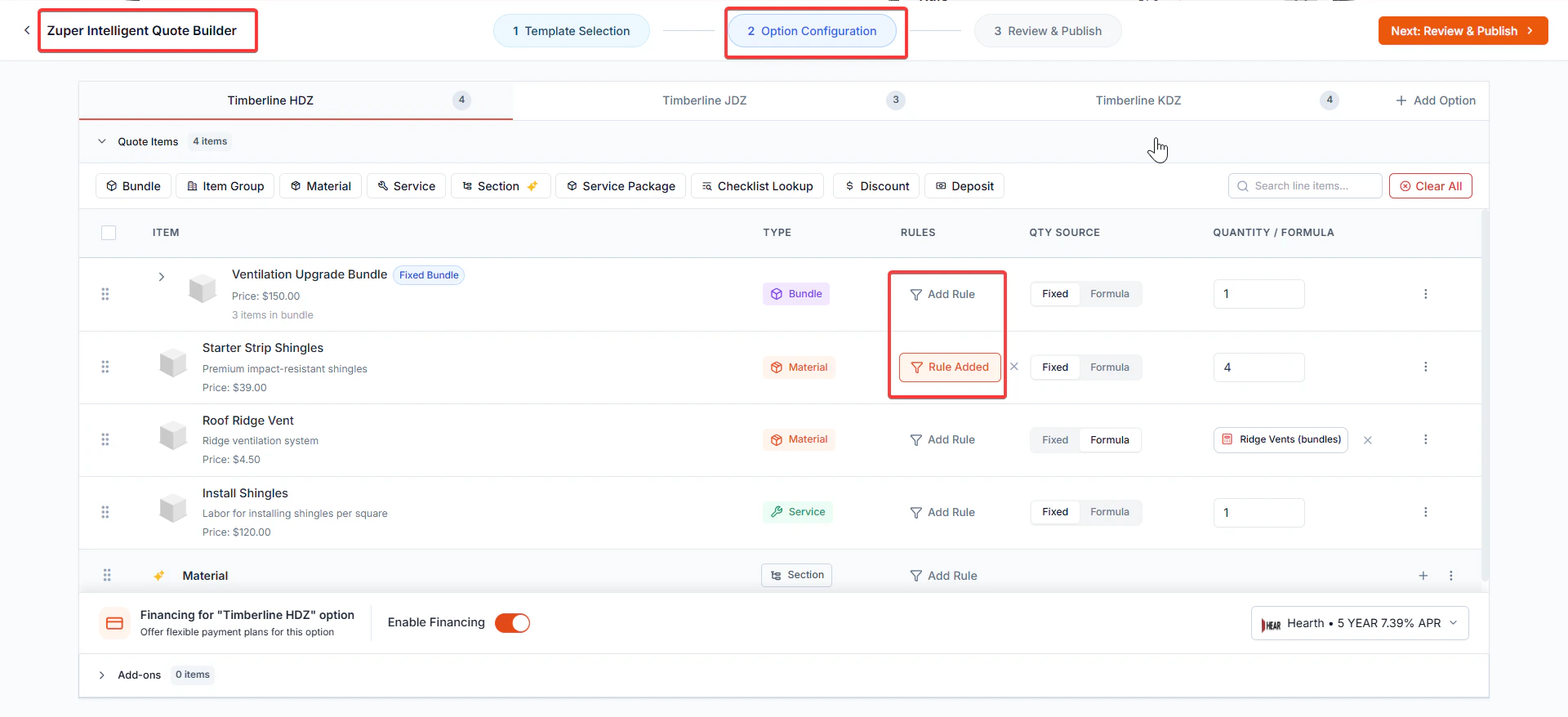The width and height of the screenshot is (1568, 717).
Task: Switch to Timberline JDZ tab
Action: (x=729, y=100)
